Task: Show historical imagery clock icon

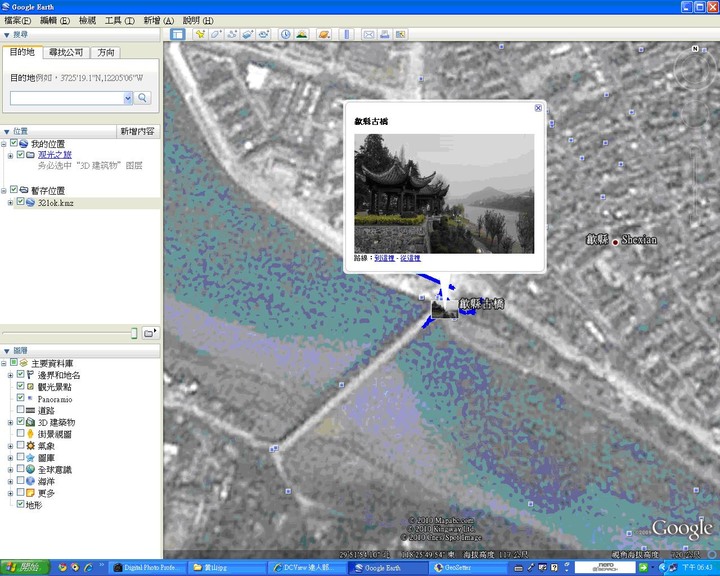Action: [x=286, y=34]
